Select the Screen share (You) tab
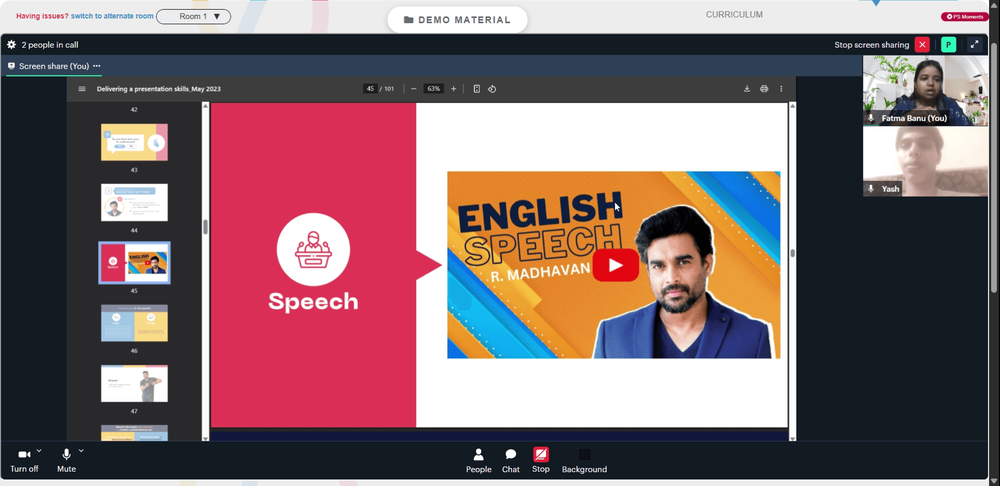The image size is (1000, 486). coord(54,66)
